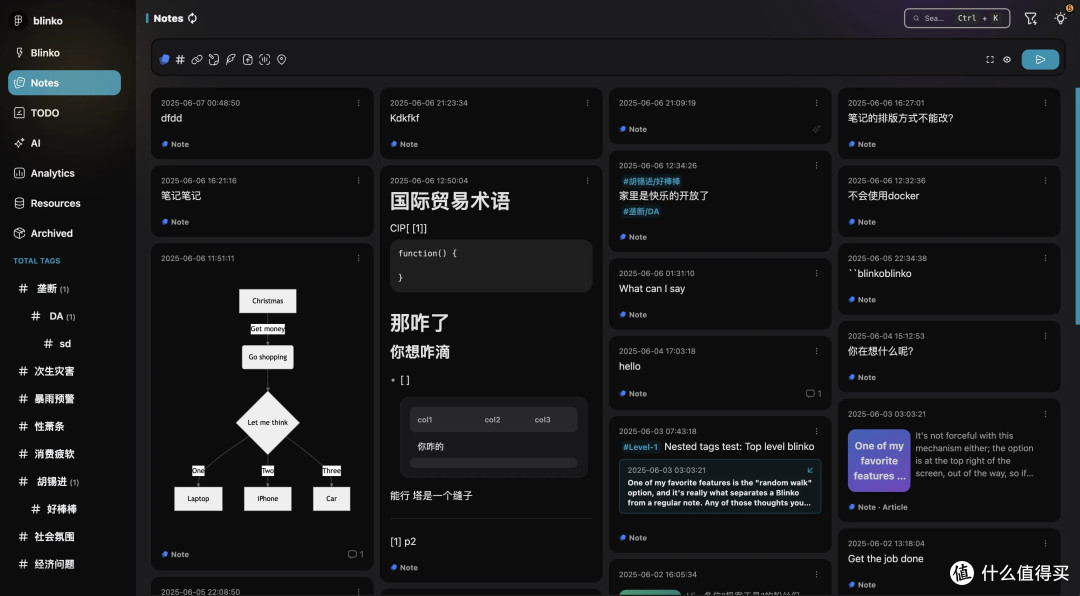Image resolution: width=1080 pixels, height=596 pixels.
Task: Click the Let me think diamond in the flowchart
Action: point(268,422)
